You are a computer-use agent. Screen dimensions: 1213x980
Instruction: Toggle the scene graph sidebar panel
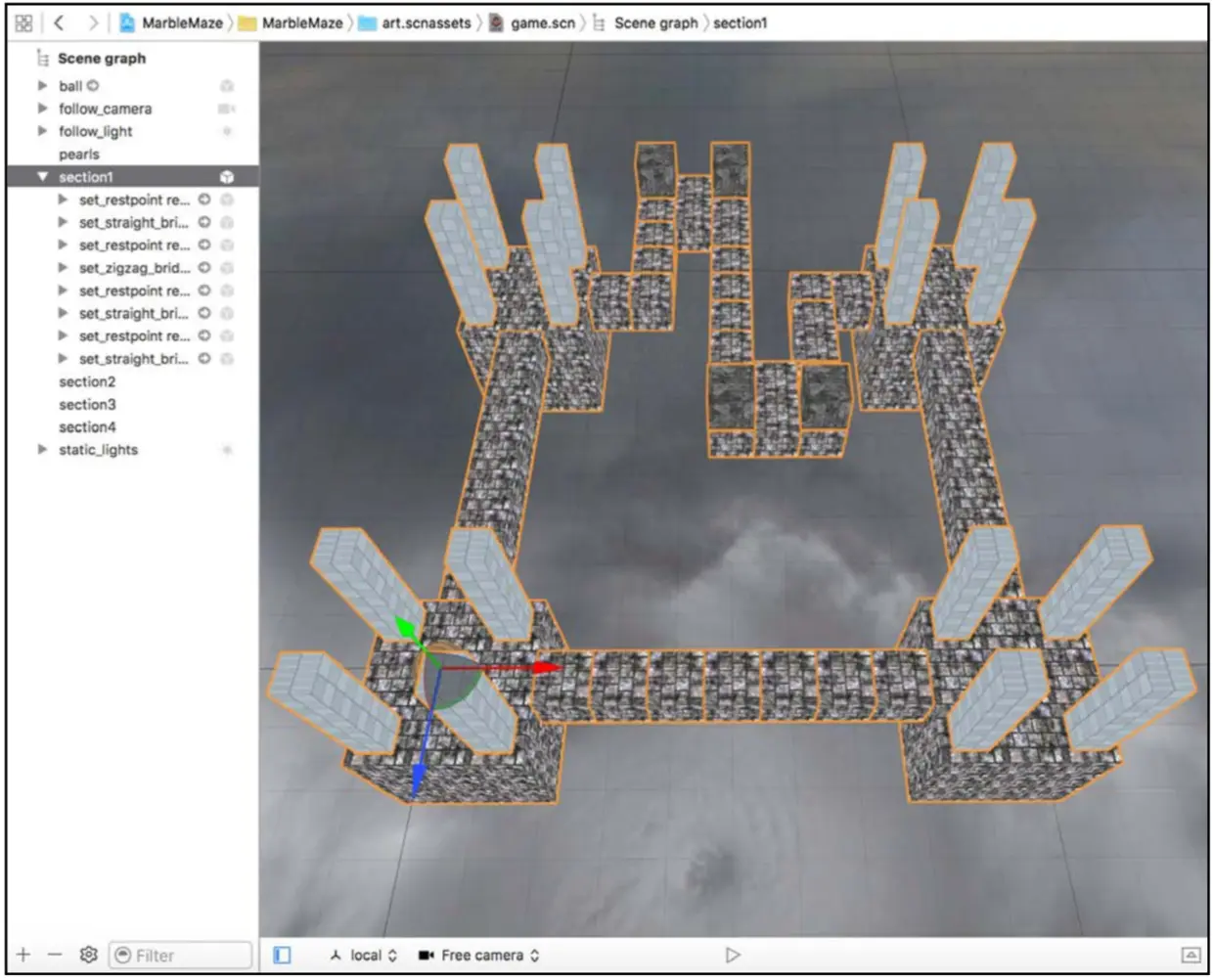pyautogui.click(x=282, y=955)
